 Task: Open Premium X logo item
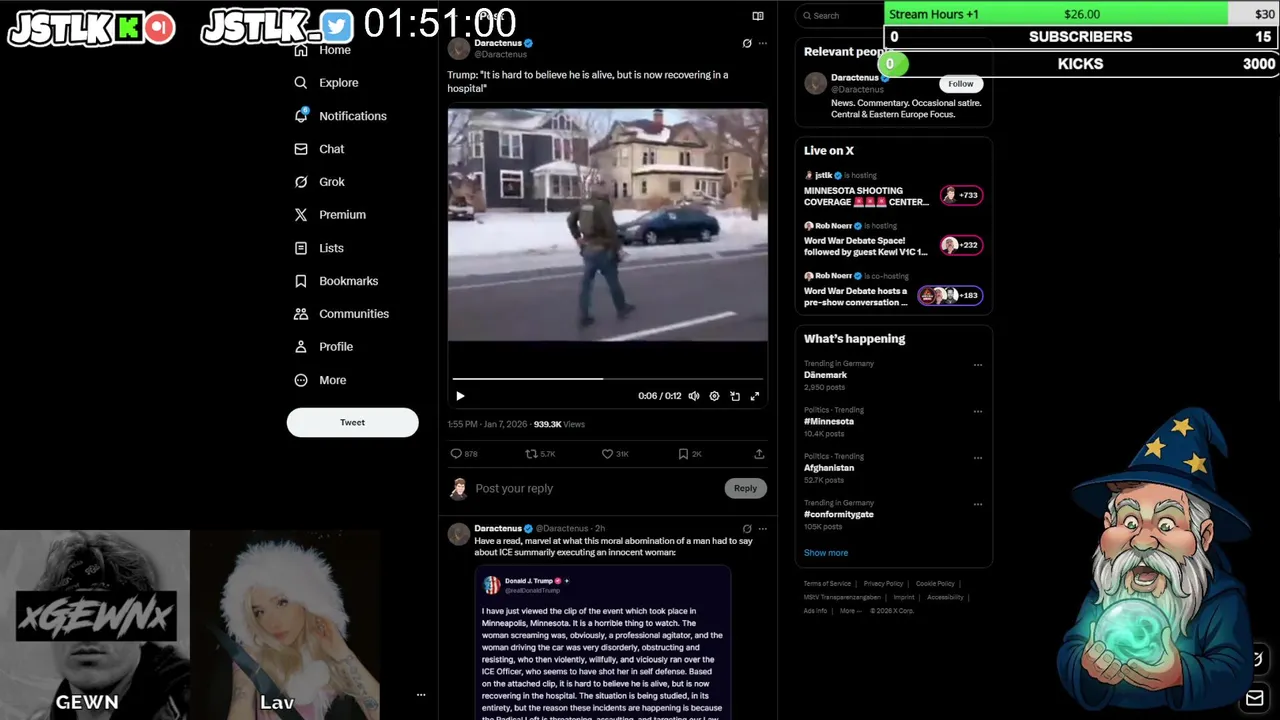pyautogui.click(x=330, y=215)
